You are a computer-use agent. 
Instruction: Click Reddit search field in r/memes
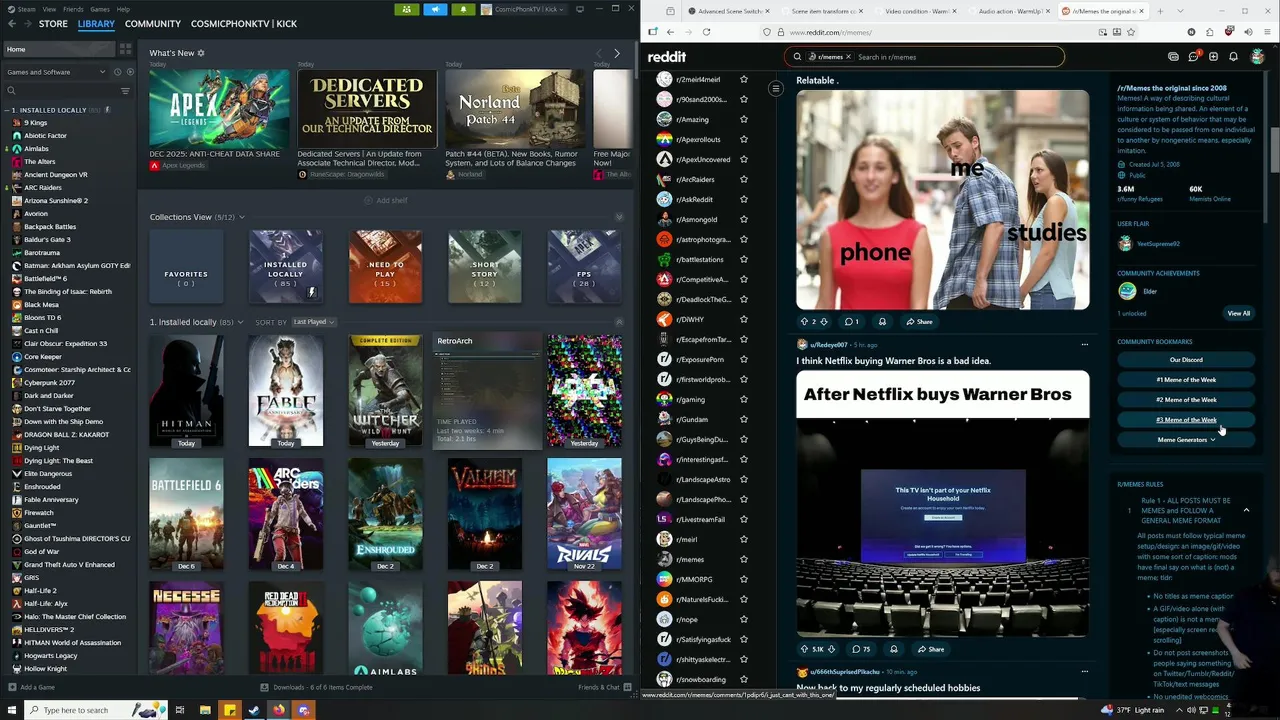[x=925, y=57]
